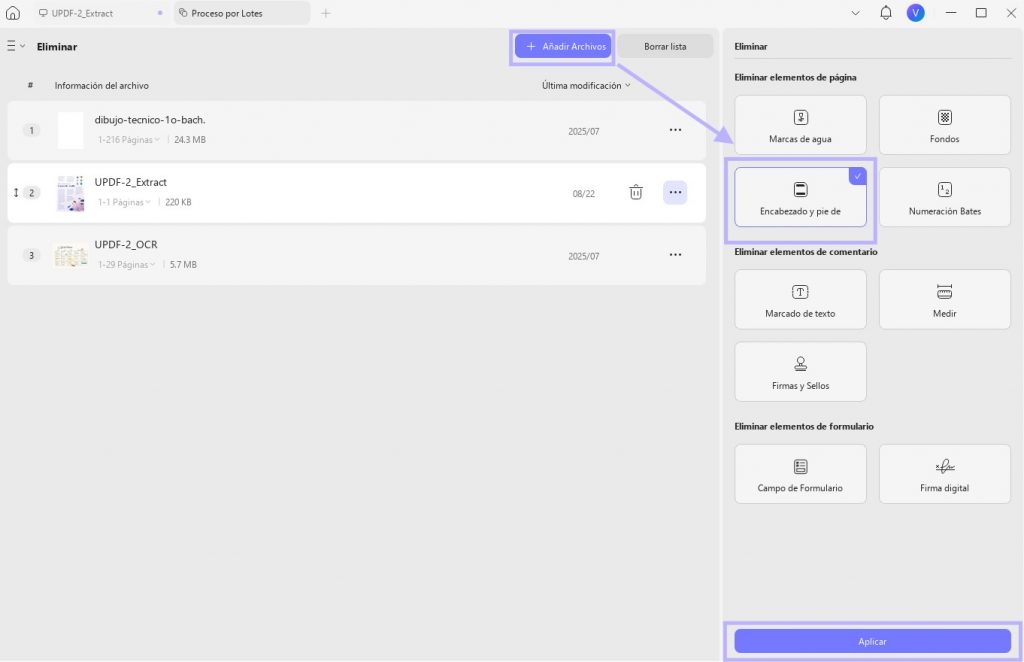
Task: Open Última modificación sort dropdown
Action: [586, 86]
